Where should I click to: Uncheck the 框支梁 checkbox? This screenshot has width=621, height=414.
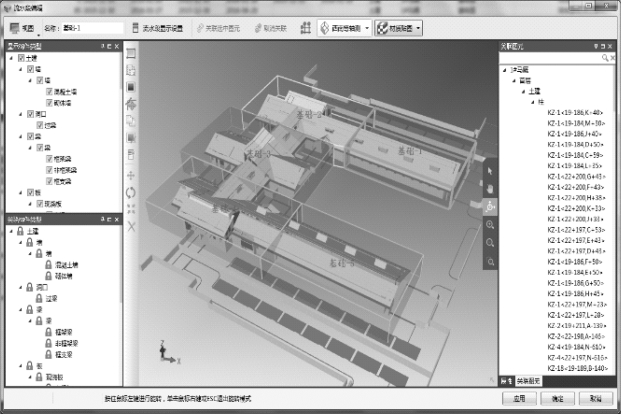point(50,181)
